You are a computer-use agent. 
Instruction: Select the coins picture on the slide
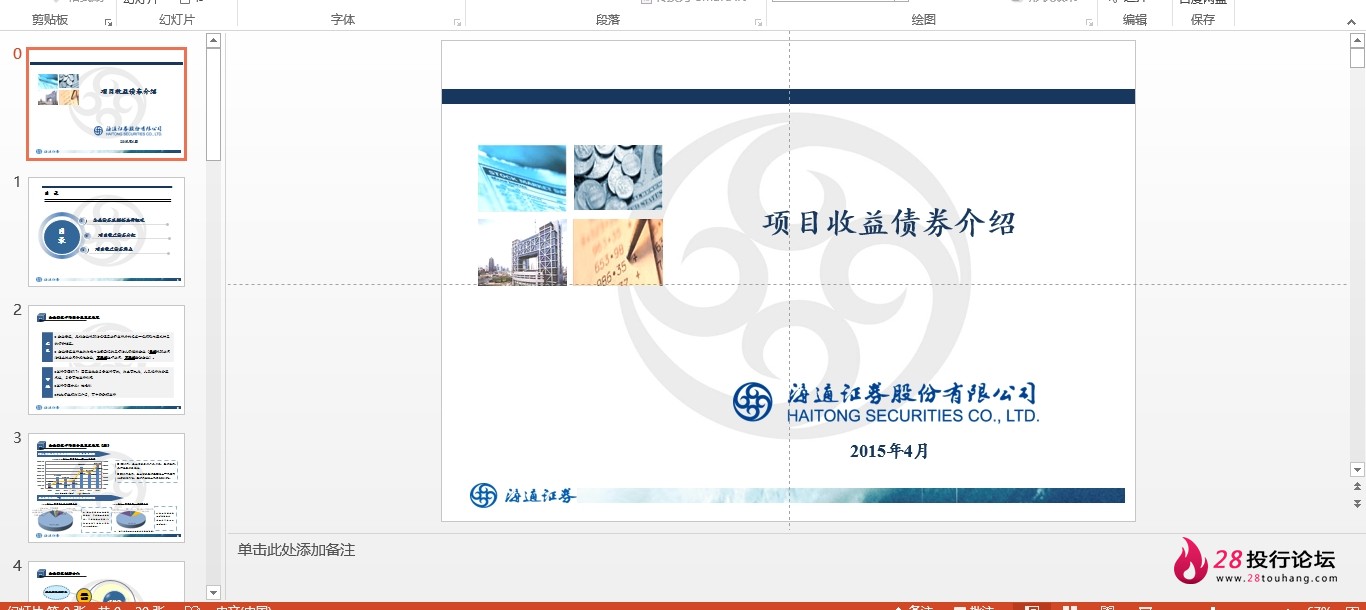coord(618,178)
